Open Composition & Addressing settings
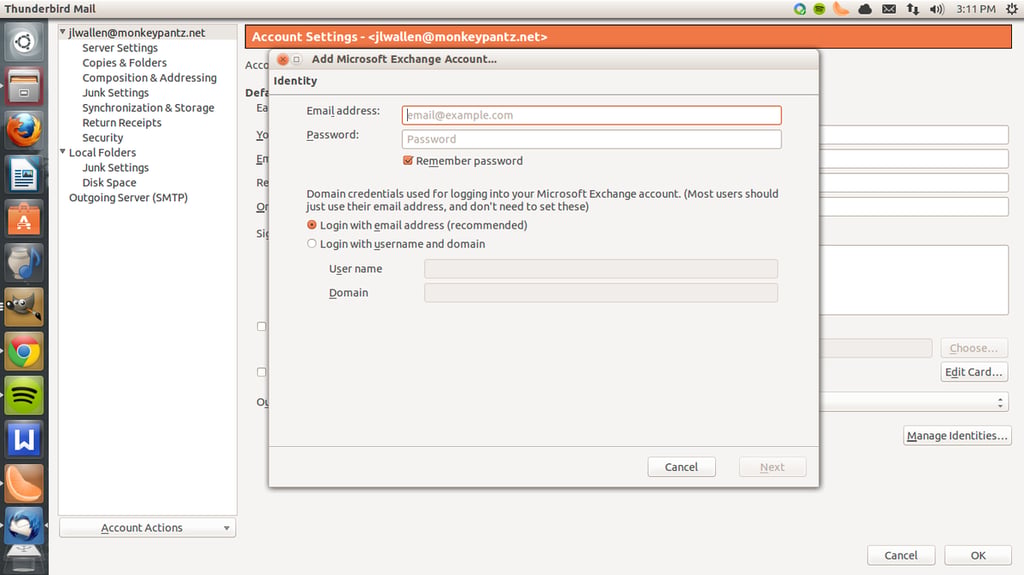This screenshot has height=575, width=1024. [x=150, y=78]
